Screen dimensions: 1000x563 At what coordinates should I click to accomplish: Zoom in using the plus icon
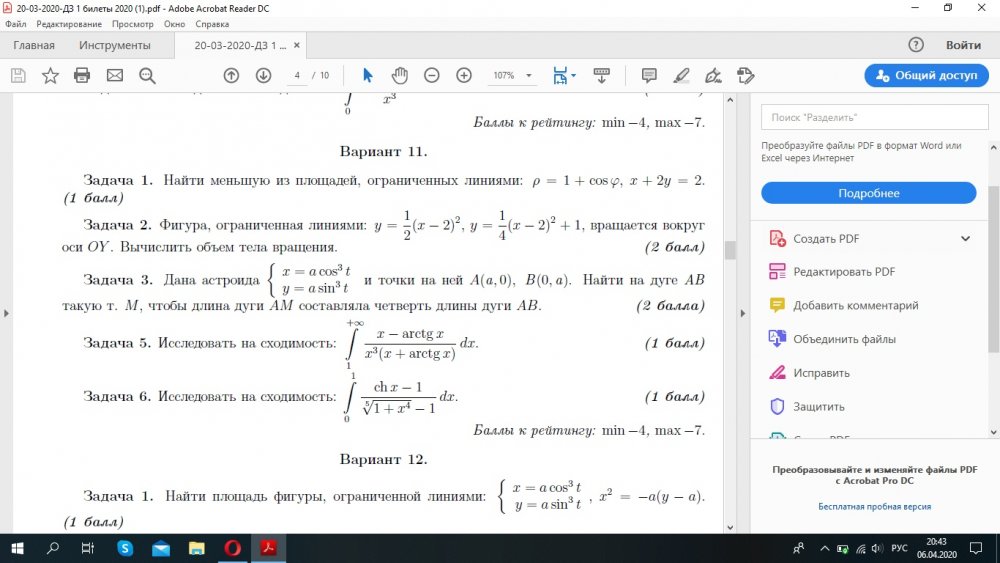tap(464, 75)
